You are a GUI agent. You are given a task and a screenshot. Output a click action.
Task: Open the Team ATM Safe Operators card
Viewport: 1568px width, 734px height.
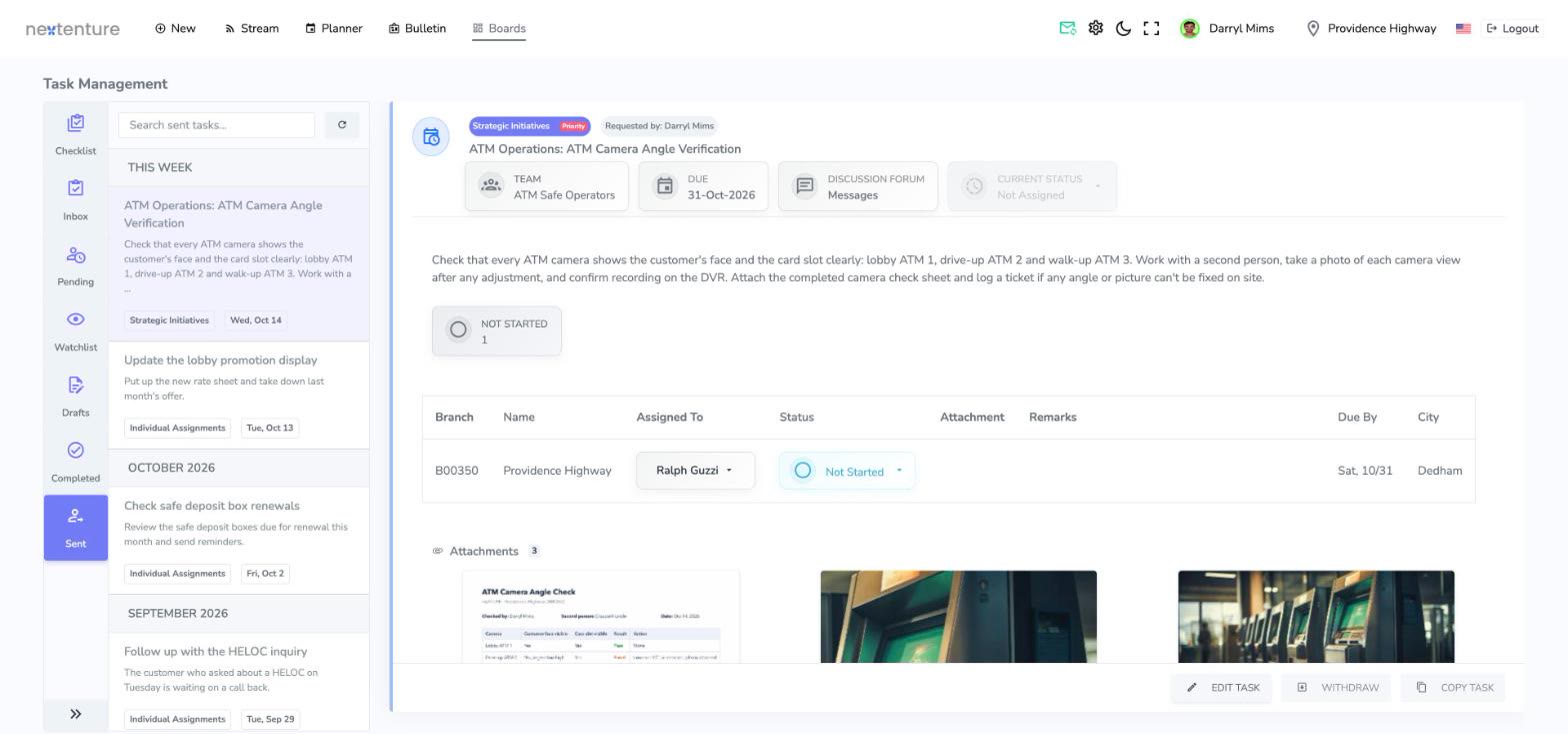coord(546,186)
